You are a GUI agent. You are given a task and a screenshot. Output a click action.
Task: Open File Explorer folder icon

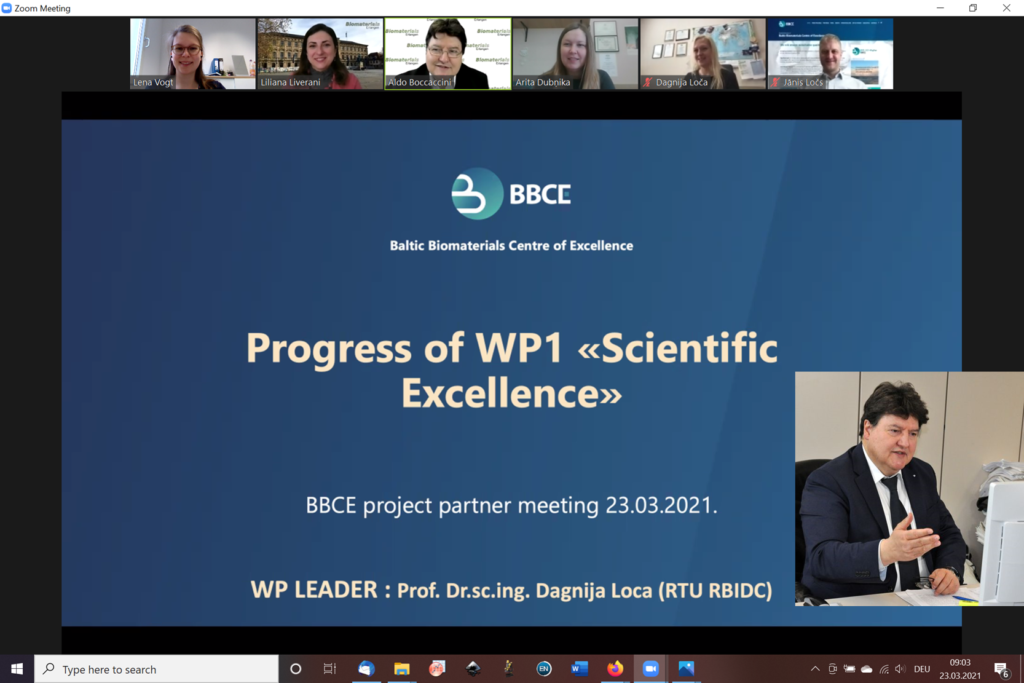pyautogui.click(x=402, y=669)
